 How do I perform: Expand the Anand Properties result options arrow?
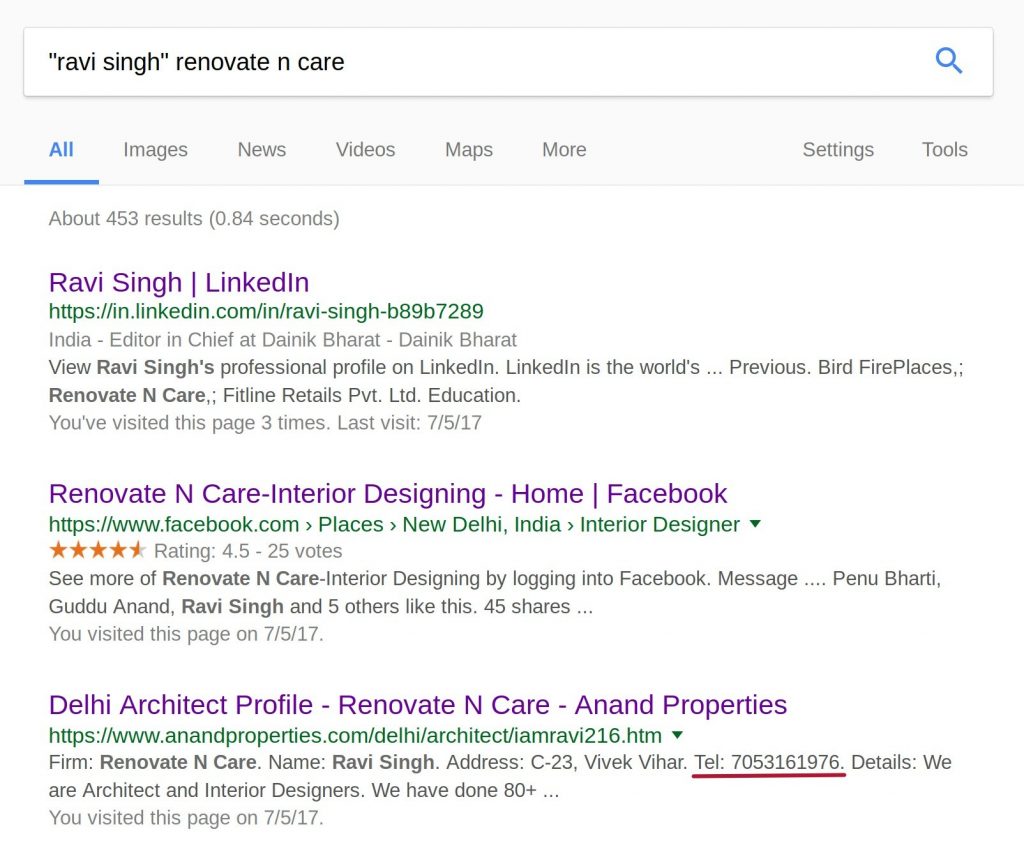pos(678,735)
